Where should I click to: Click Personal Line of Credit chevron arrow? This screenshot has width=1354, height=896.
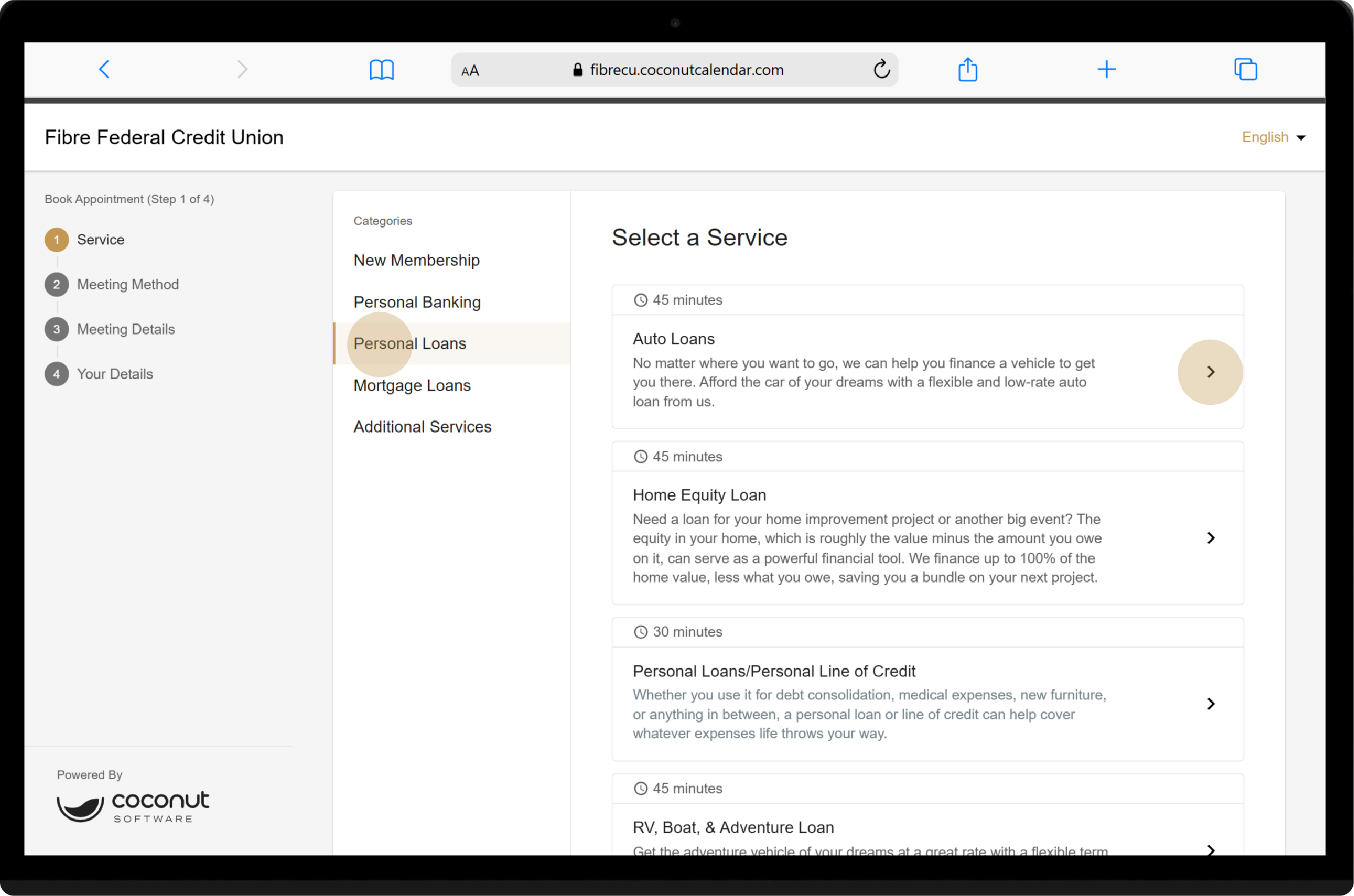click(1211, 704)
